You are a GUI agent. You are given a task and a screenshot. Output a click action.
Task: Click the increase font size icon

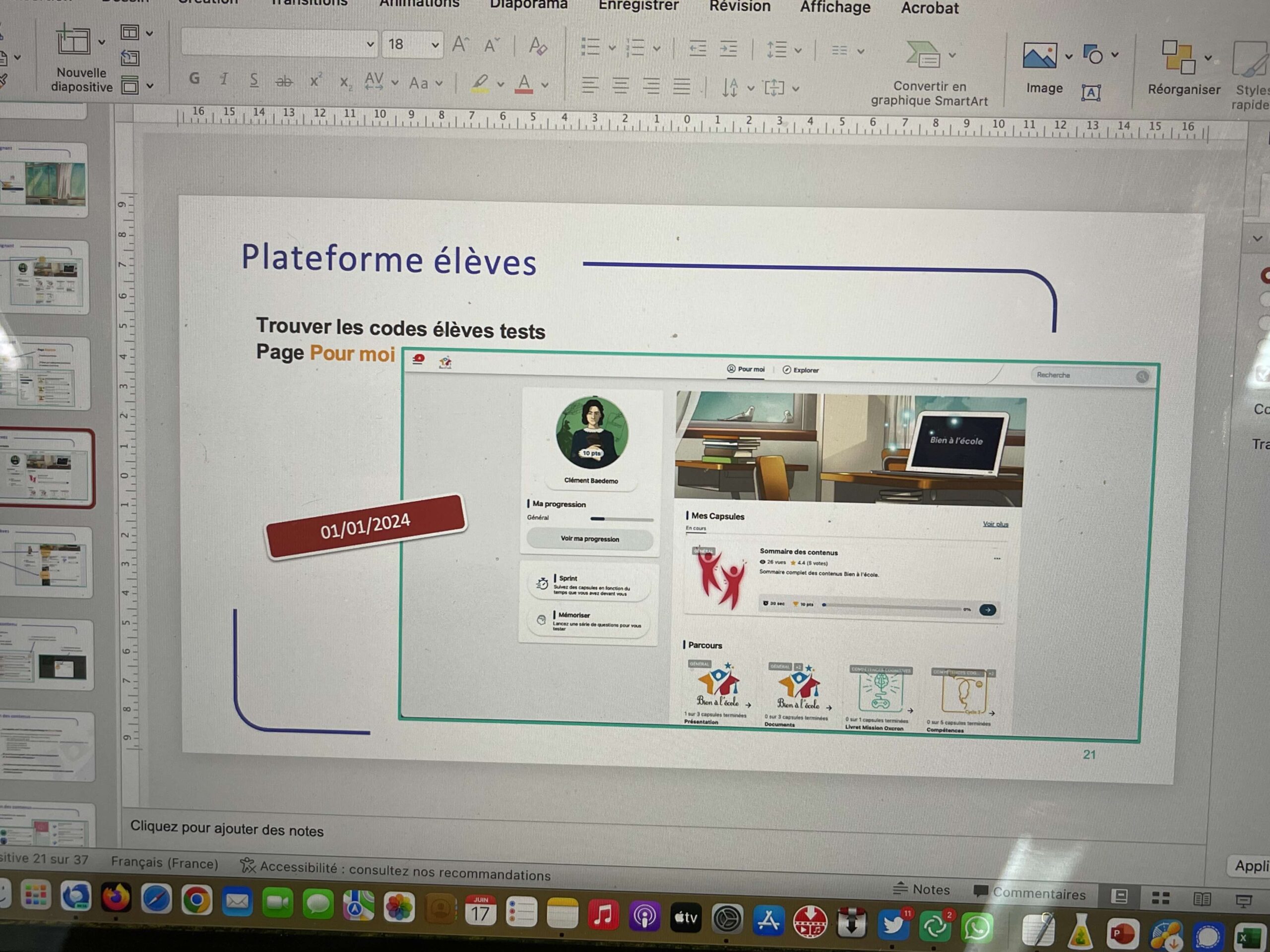pos(460,45)
